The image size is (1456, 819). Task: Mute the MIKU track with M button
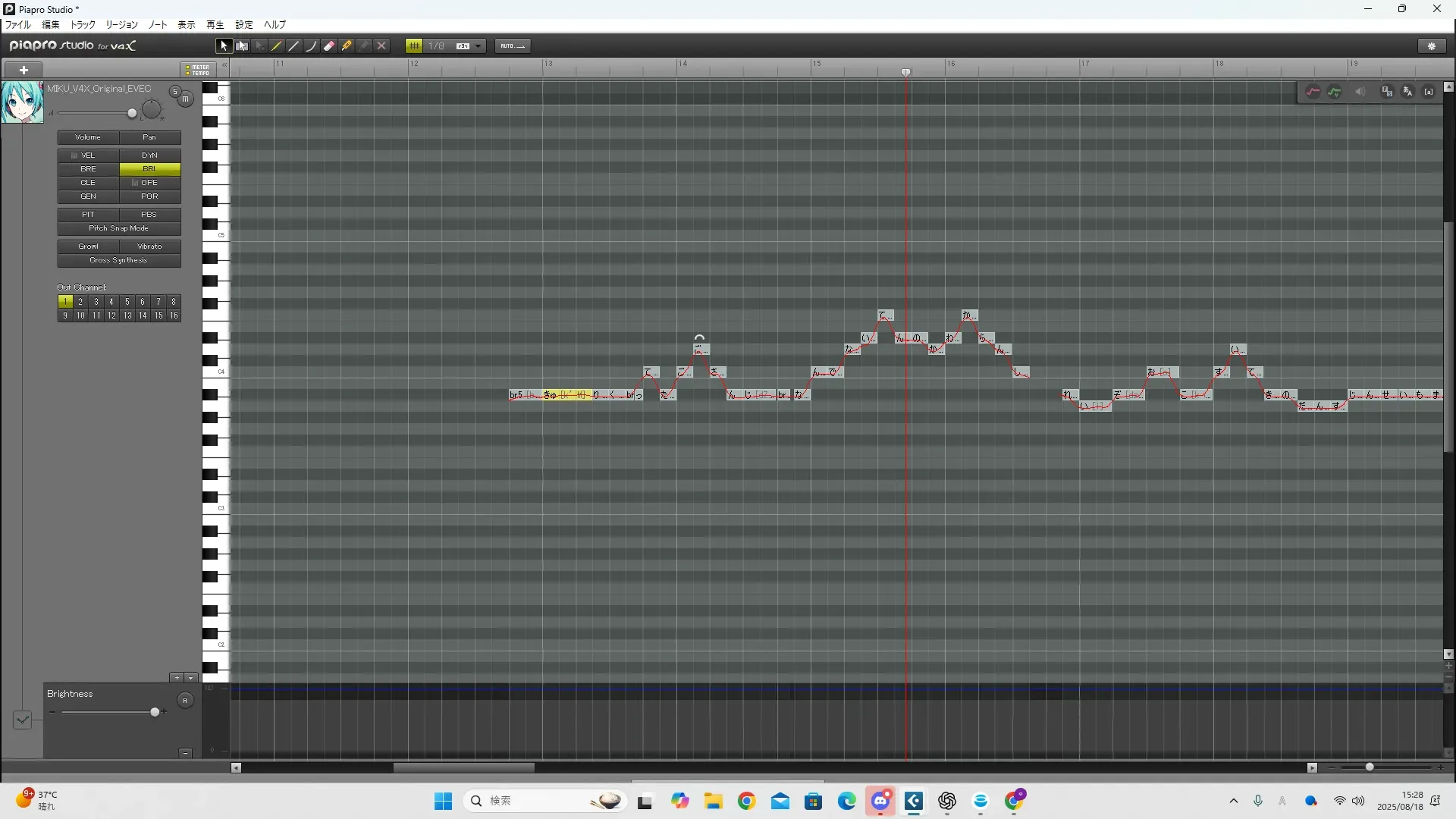tap(186, 99)
